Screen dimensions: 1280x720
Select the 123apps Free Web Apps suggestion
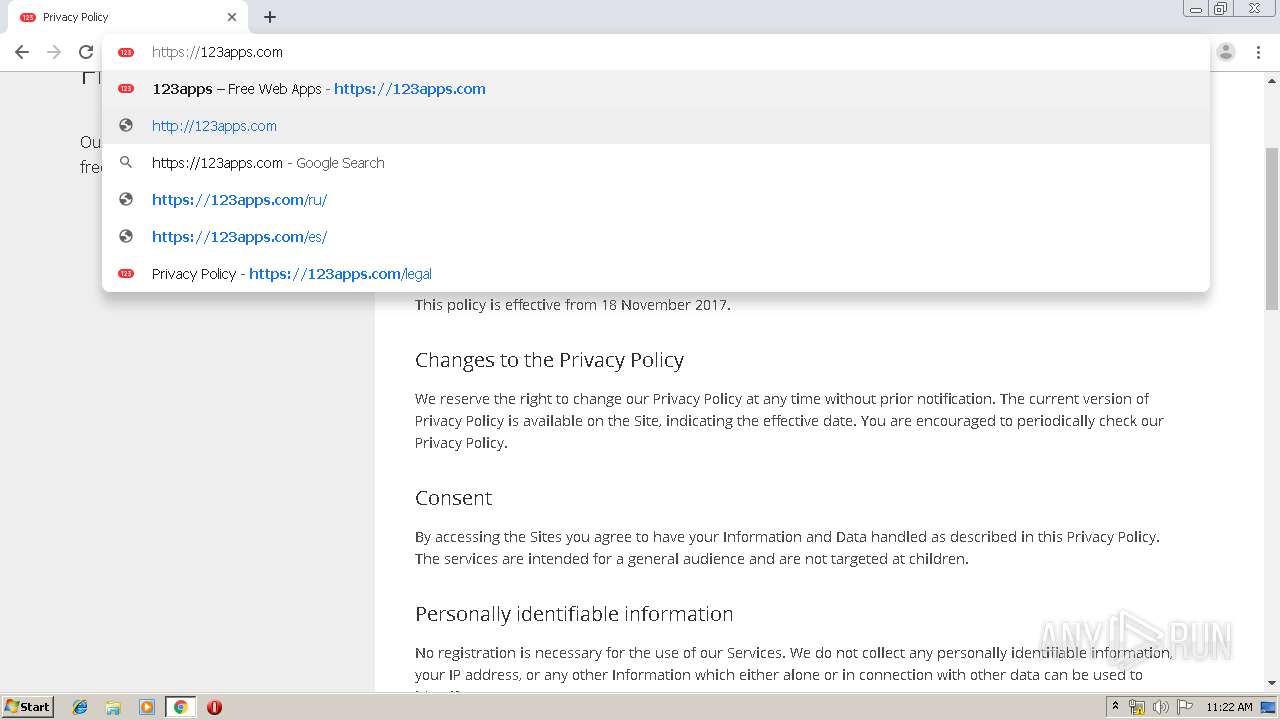(319, 89)
